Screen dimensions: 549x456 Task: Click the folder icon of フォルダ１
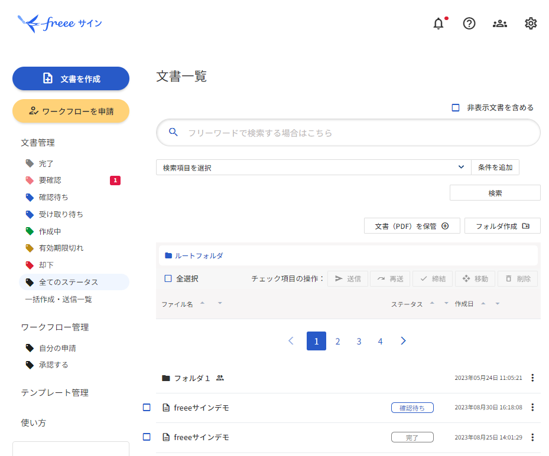[166, 378]
